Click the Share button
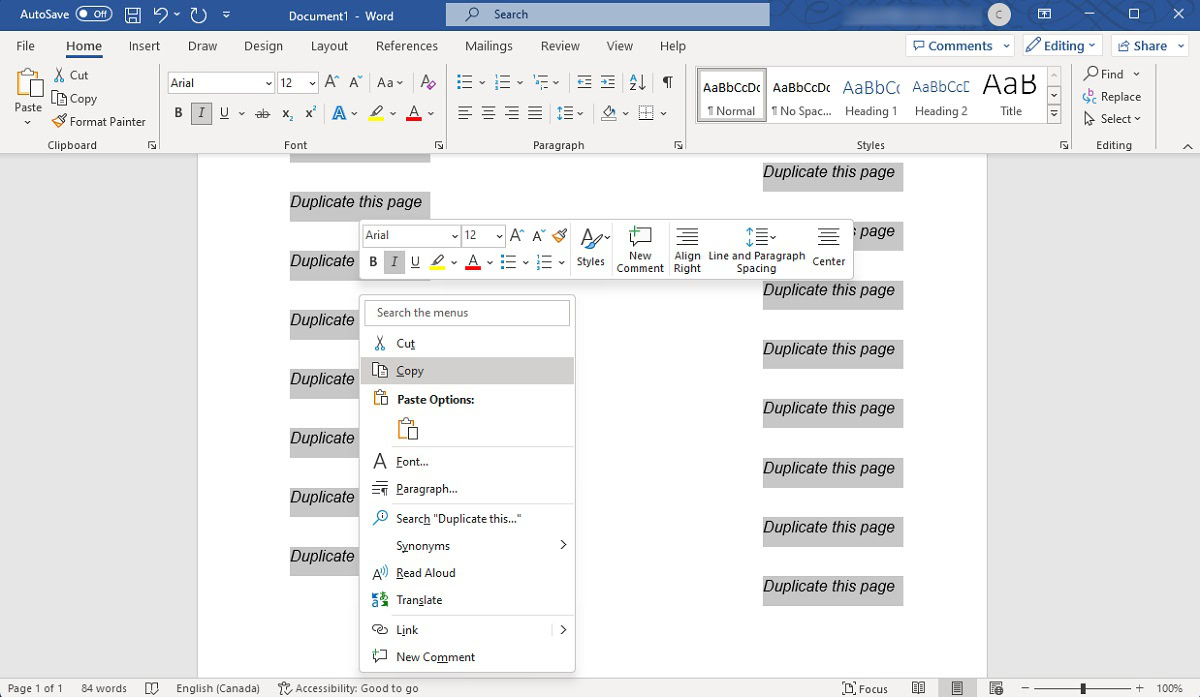Image resolution: width=1200 pixels, height=697 pixels. 1142,46
